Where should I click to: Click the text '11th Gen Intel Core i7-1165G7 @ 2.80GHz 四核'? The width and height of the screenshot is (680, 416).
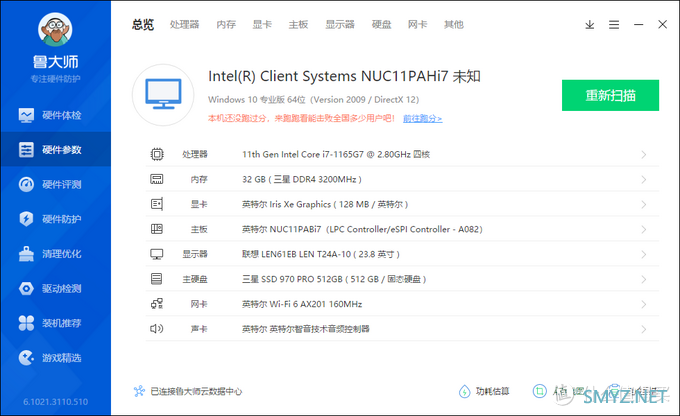[x=336, y=154]
